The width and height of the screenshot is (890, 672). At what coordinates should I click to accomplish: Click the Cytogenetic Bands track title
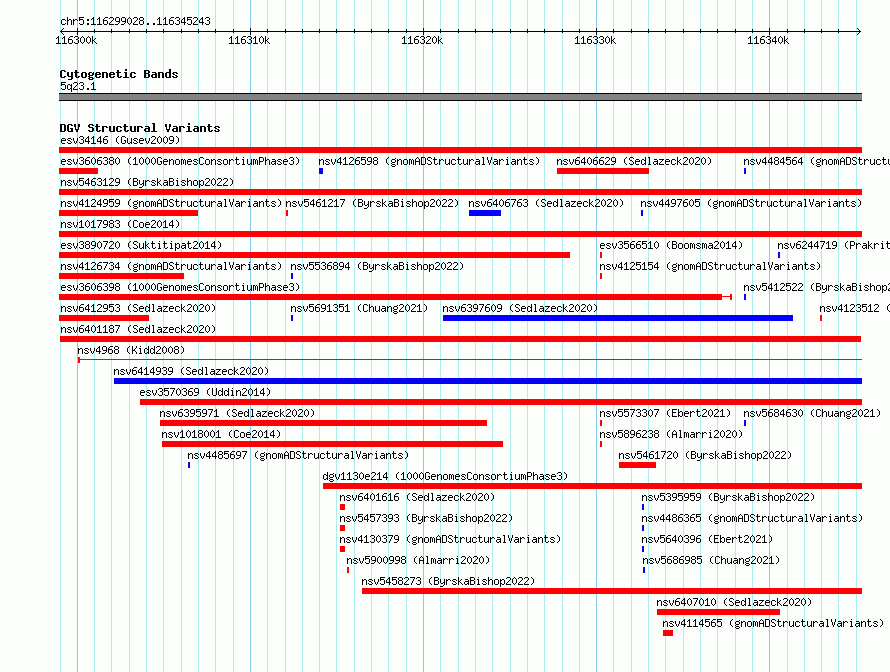(119, 74)
